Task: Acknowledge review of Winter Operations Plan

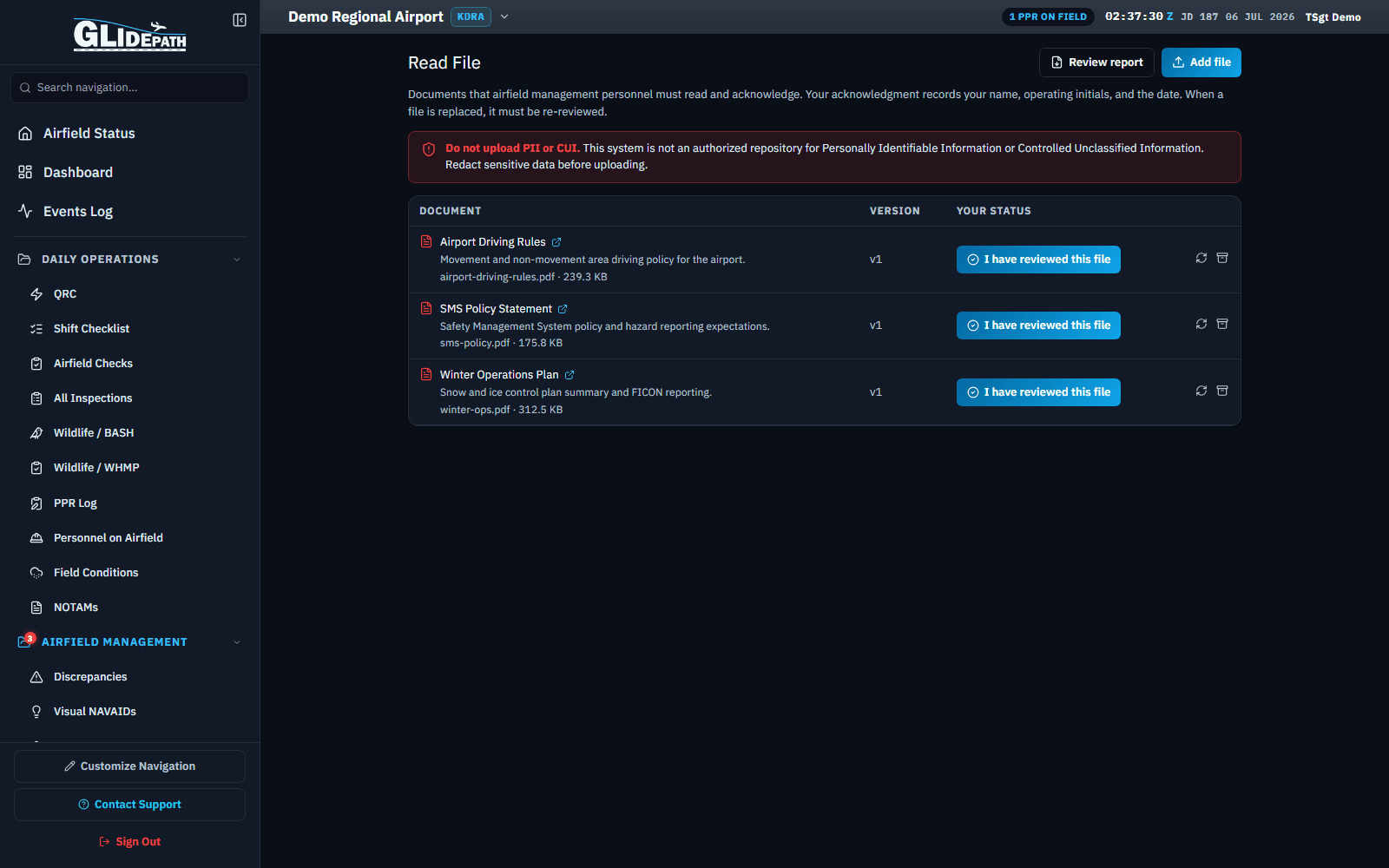Action: 1038,392
